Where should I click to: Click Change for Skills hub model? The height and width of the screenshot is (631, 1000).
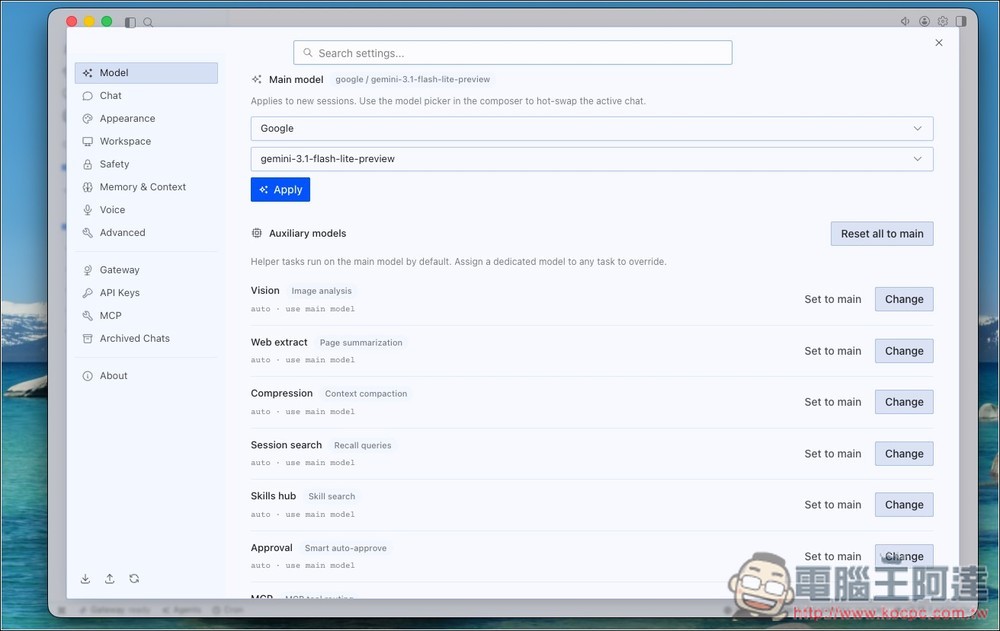coord(904,505)
